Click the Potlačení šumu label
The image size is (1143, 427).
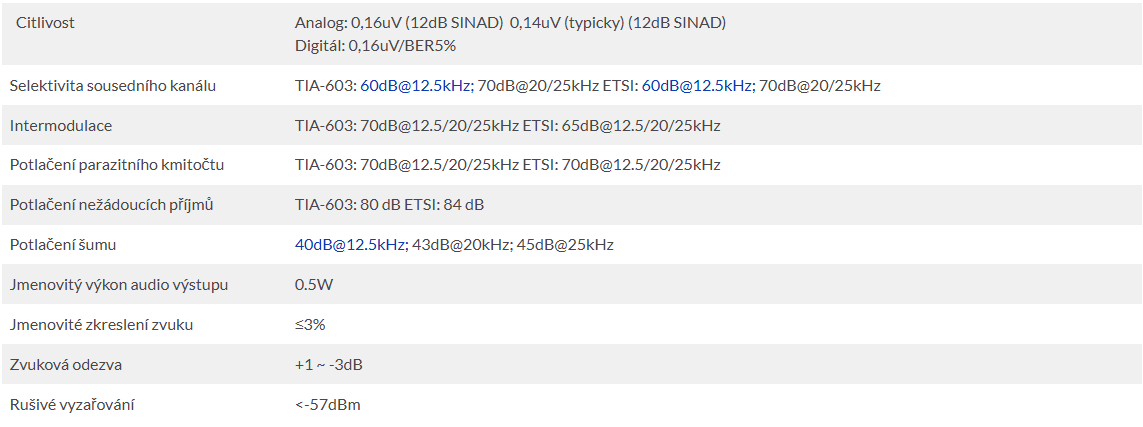63,245
